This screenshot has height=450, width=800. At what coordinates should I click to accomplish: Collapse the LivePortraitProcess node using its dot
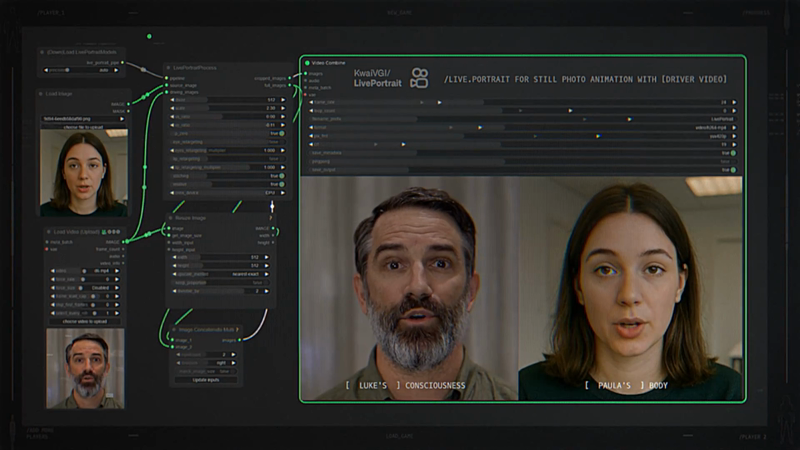[167, 66]
